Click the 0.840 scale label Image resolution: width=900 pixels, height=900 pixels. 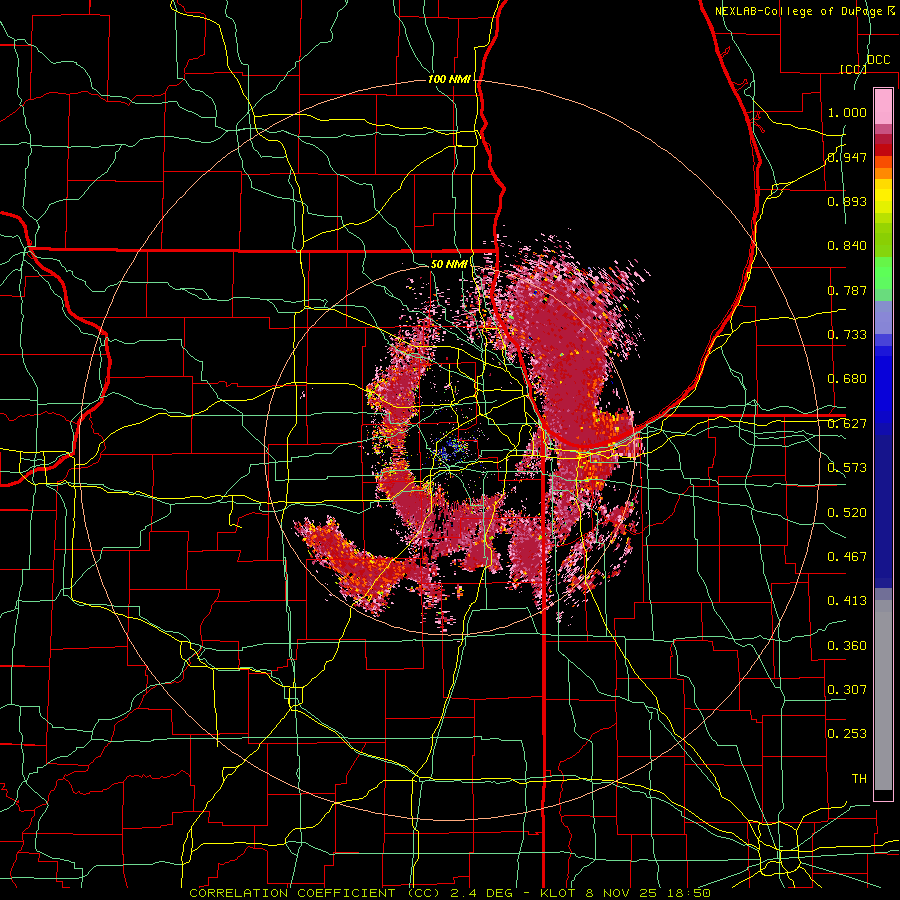click(x=847, y=246)
